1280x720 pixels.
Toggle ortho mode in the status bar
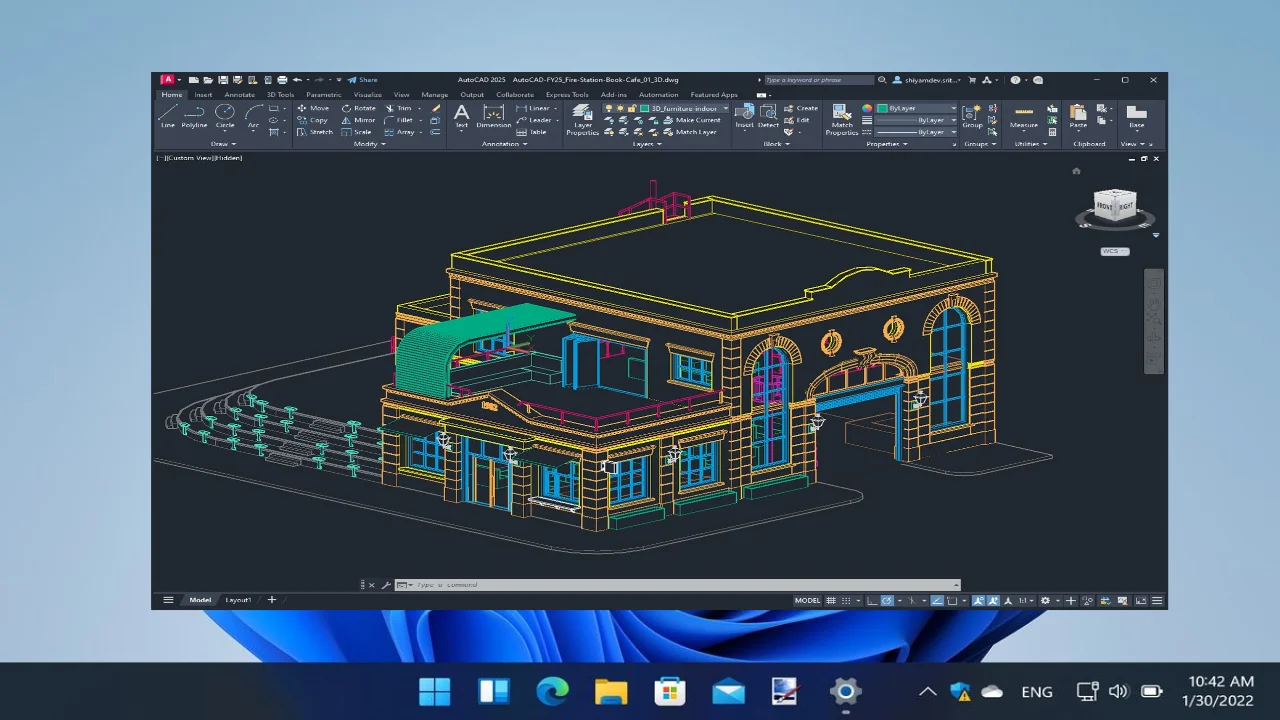click(x=872, y=601)
